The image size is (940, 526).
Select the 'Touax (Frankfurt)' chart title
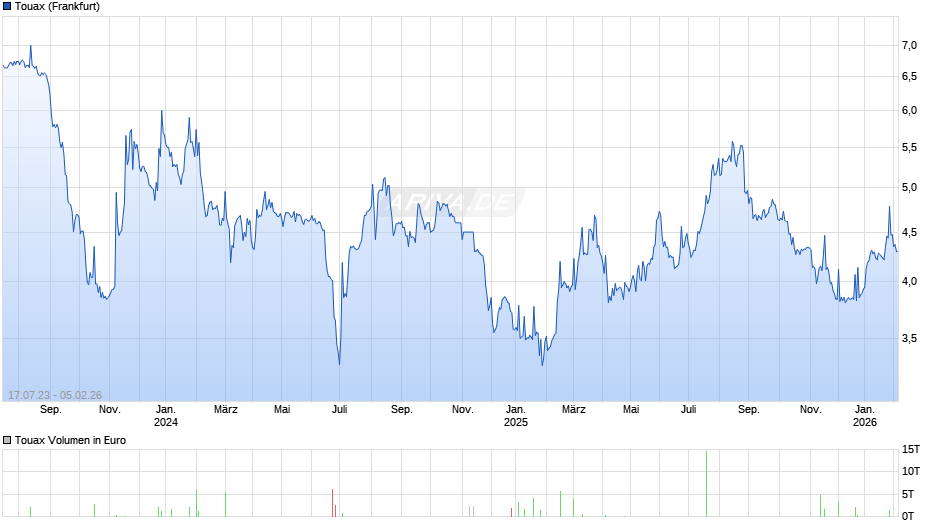58,7
